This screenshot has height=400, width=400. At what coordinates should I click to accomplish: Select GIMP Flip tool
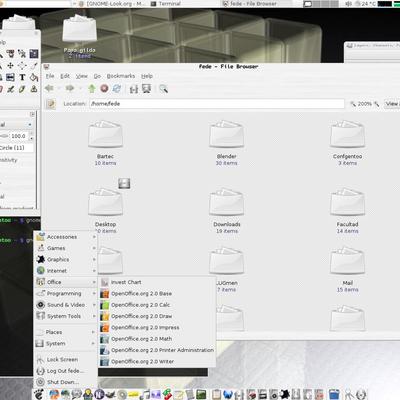click(x=10, y=77)
